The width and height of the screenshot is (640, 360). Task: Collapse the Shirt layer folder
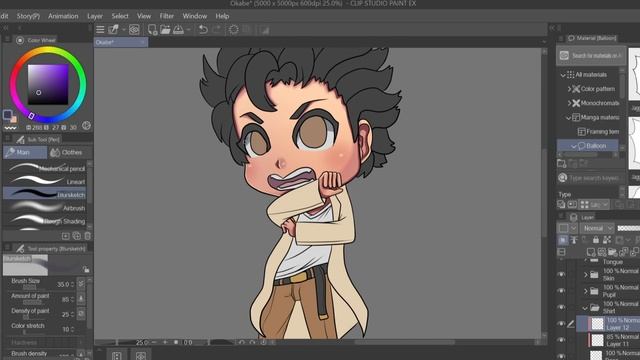pyautogui.click(x=585, y=307)
